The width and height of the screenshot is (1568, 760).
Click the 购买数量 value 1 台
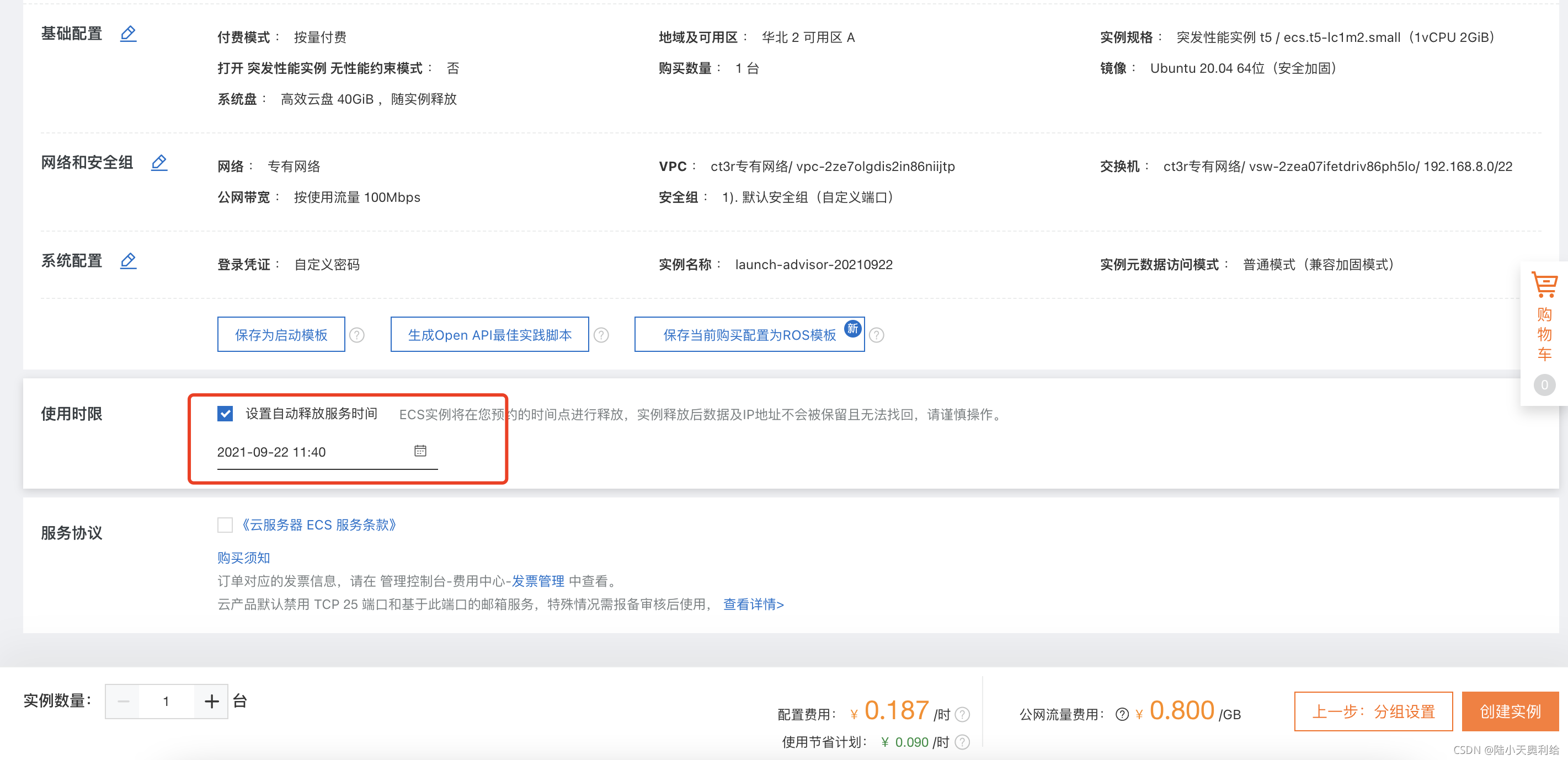point(747,68)
